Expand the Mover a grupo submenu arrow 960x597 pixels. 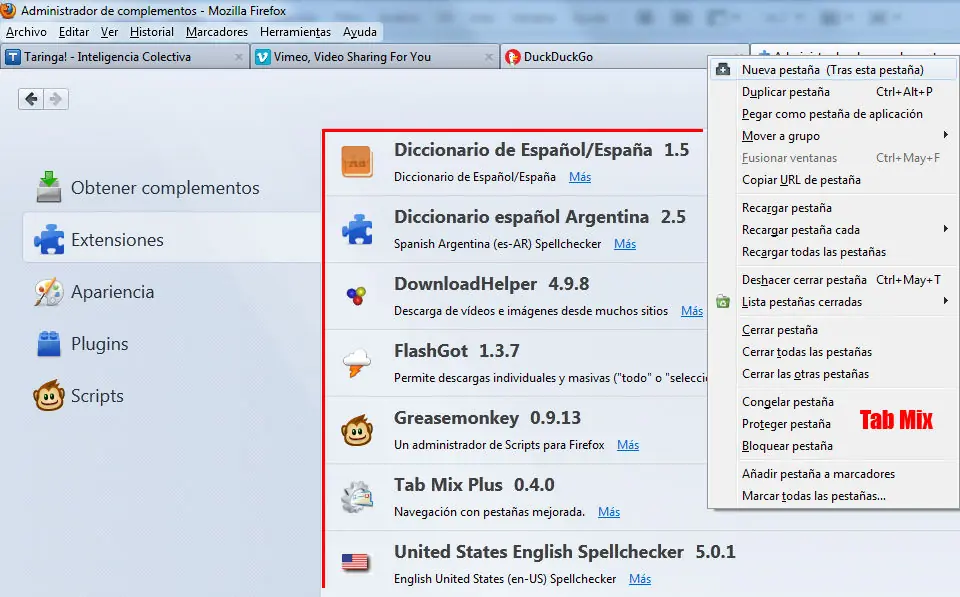(946, 135)
